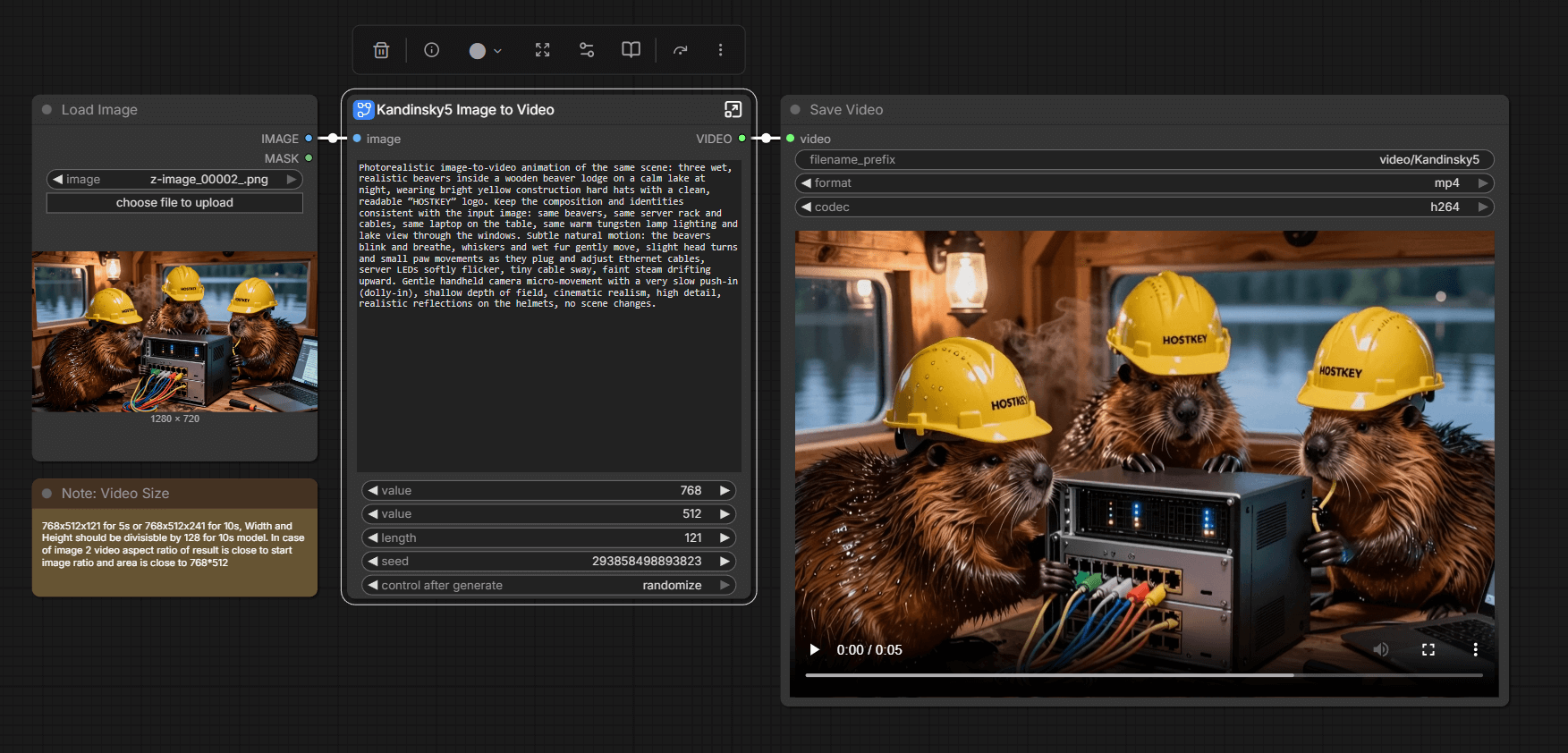Image resolution: width=1568 pixels, height=753 pixels.
Task: Collapse the Load Image node via its dot
Action: pos(47,109)
